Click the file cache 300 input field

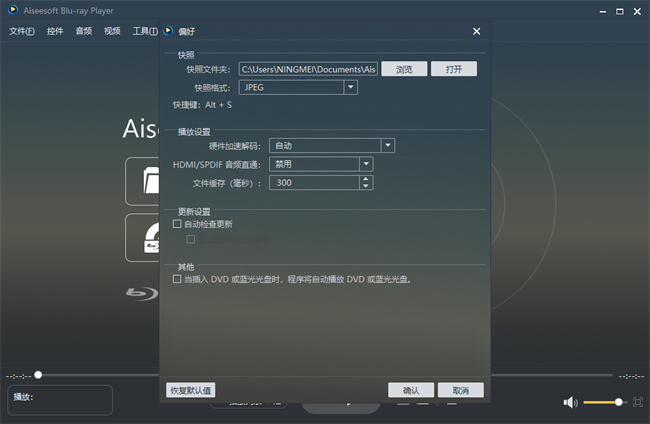pos(314,183)
